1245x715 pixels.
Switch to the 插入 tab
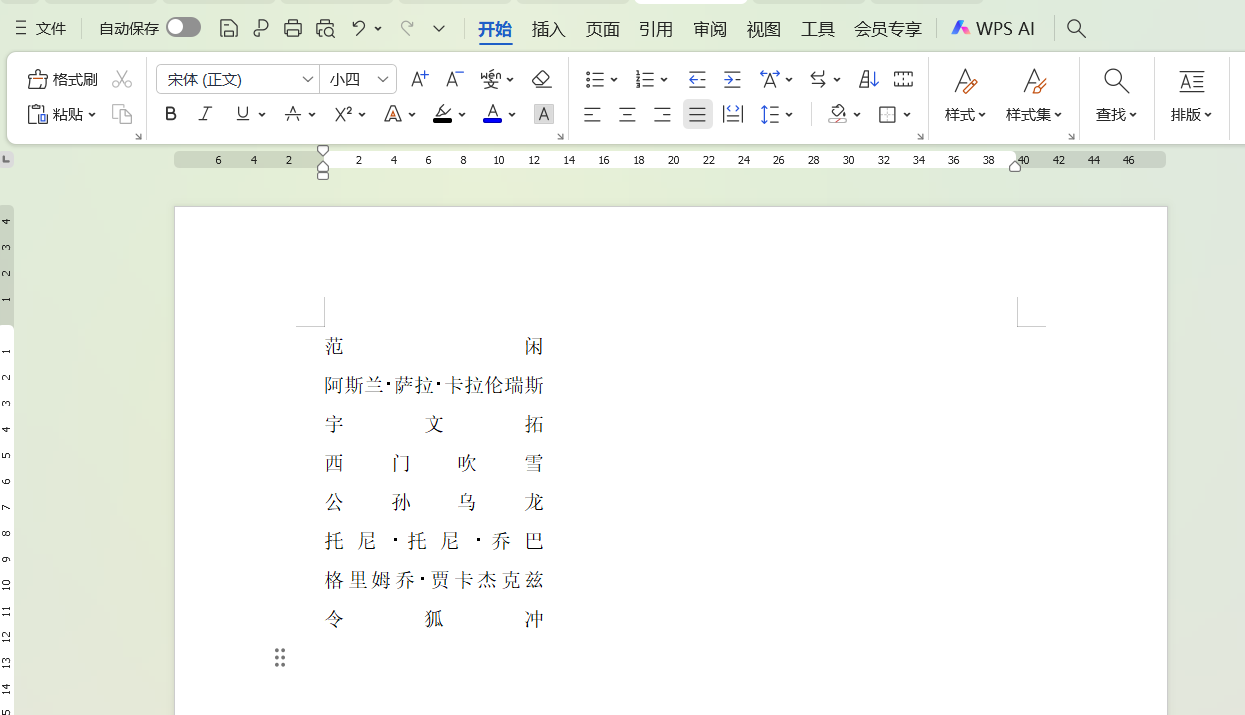548,29
